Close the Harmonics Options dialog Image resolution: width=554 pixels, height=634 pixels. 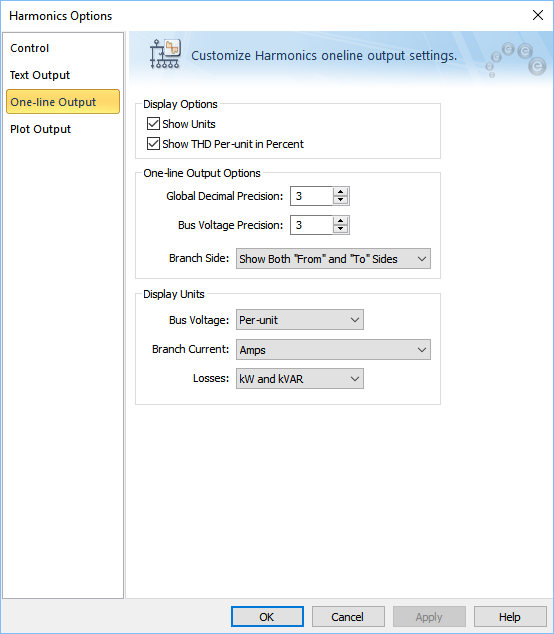(537, 15)
